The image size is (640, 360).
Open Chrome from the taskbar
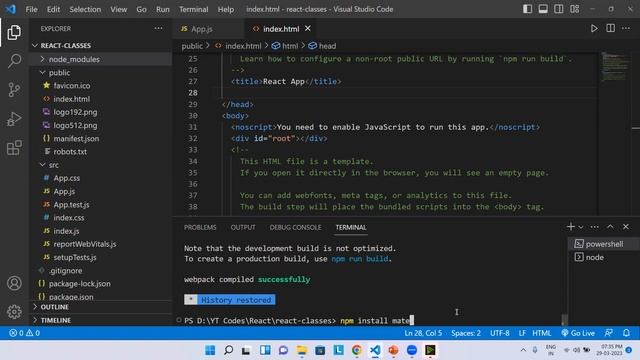point(357,350)
